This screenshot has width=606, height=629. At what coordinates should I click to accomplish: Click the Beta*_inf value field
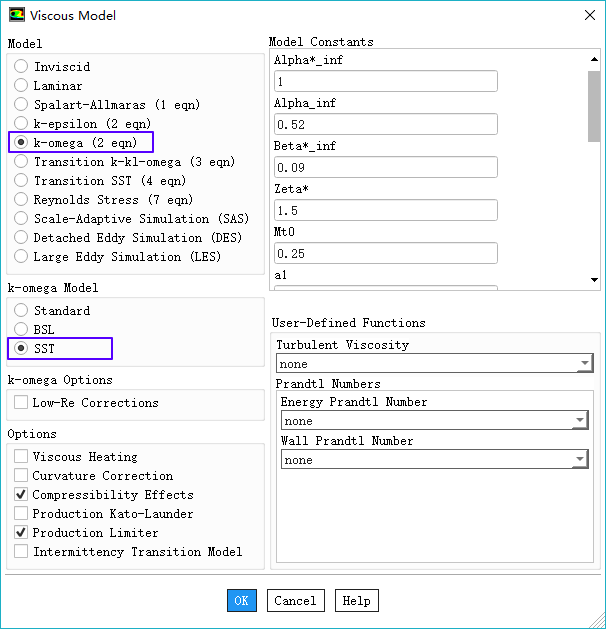(x=385, y=167)
